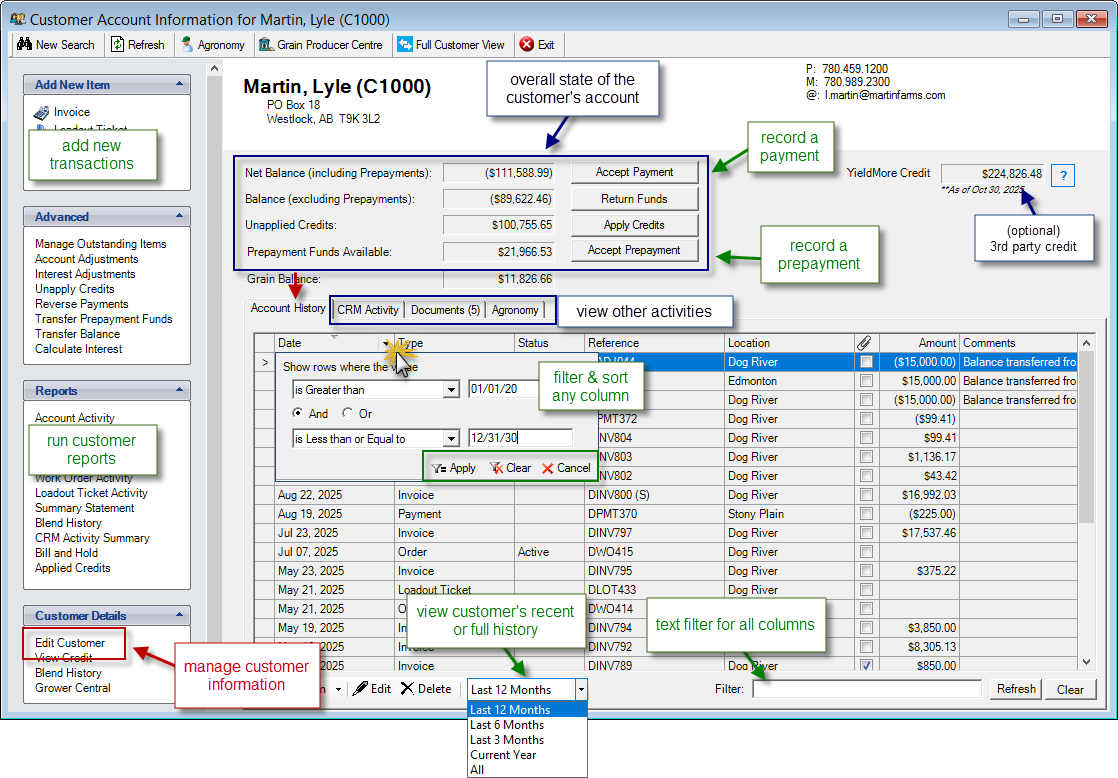Open the Summary Statement report

click(x=85, y=508)
